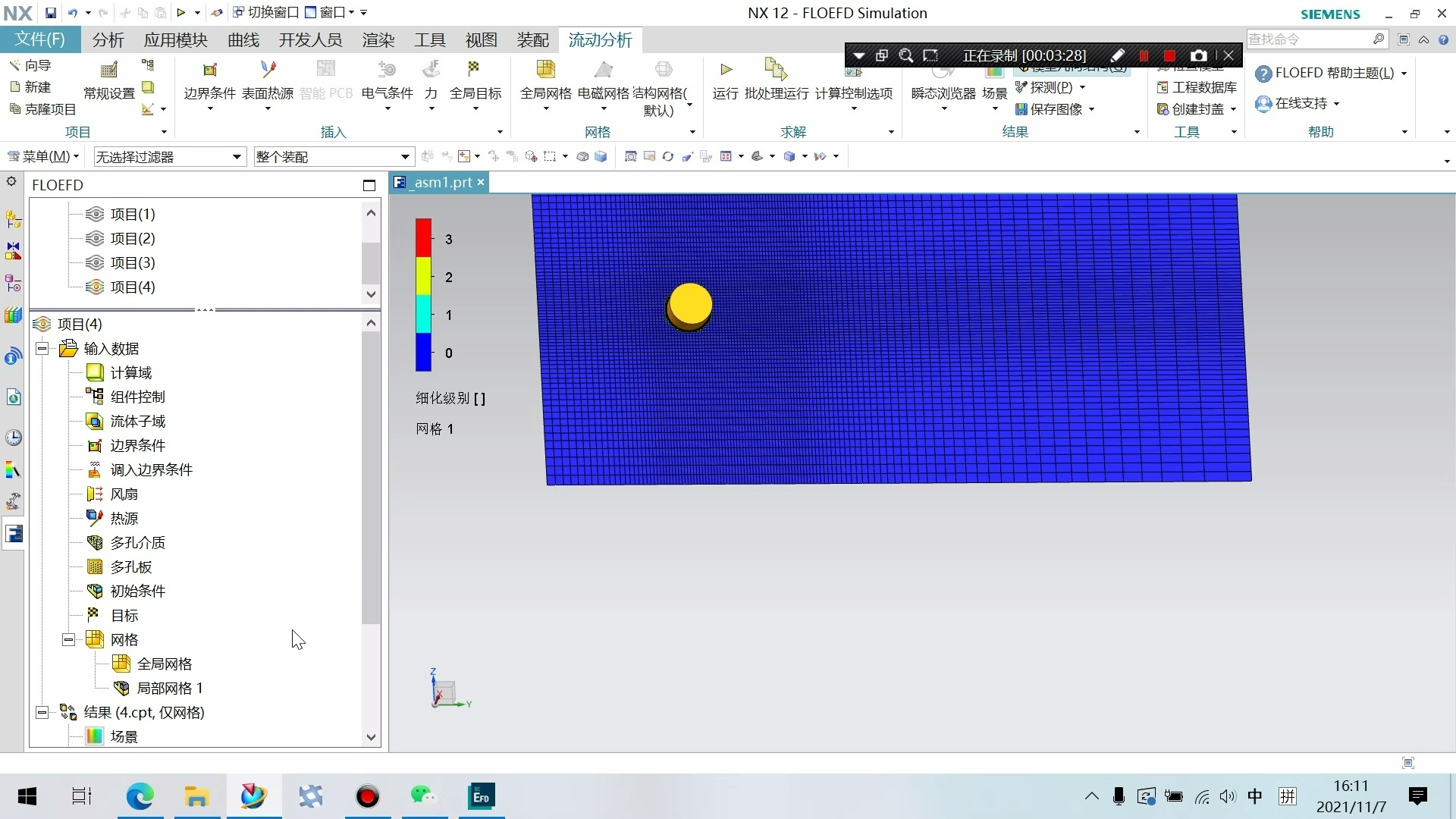The height and width of the screenshot is (819, 1456).
Task: Open the Batch Run (批处理运行) tool
Action: point(776,71)
